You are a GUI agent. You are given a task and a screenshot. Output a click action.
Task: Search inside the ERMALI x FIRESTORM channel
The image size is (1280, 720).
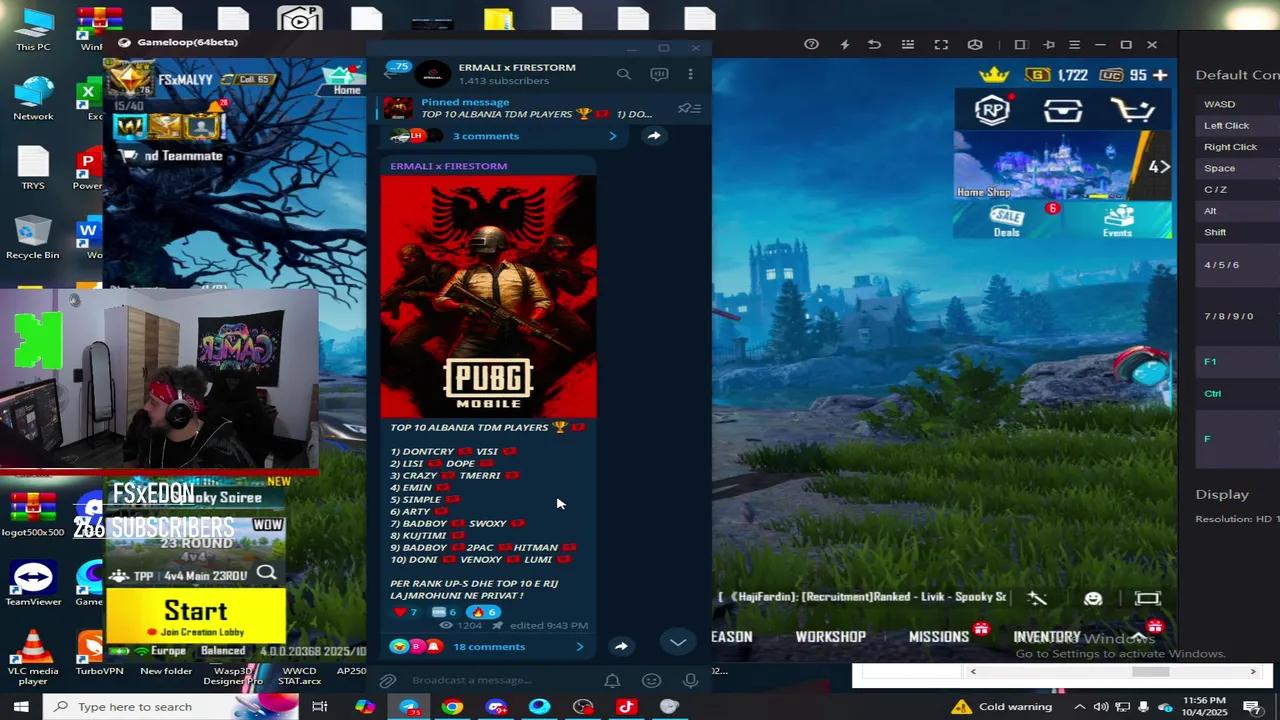(x=623, y=74)
